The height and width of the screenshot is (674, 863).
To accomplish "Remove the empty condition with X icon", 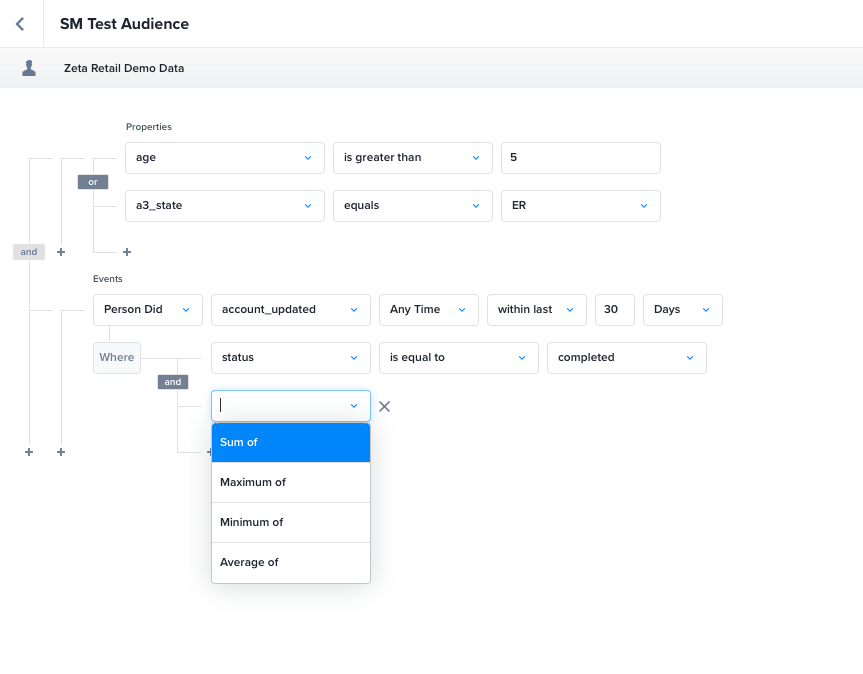I will (384, 406).
